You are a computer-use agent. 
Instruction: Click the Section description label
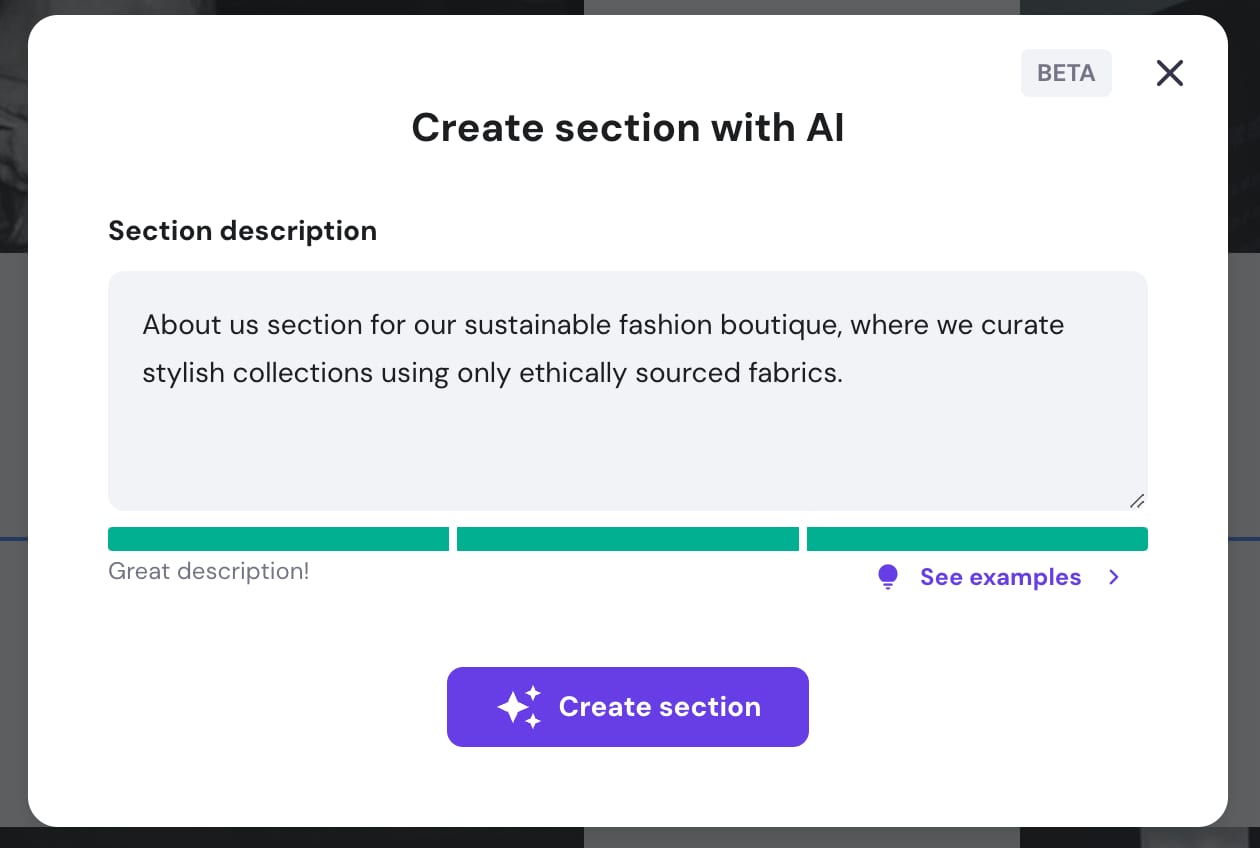point(242,230)
